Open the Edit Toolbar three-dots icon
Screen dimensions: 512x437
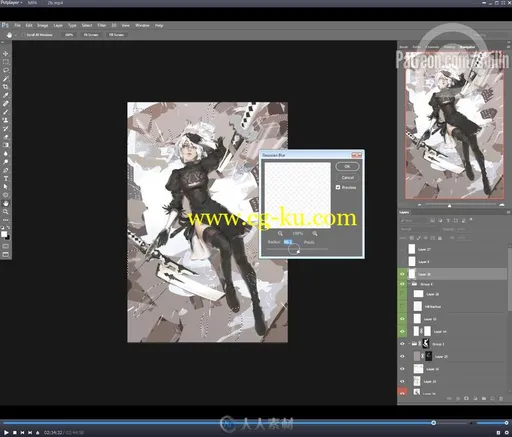[x=6, y=220]
